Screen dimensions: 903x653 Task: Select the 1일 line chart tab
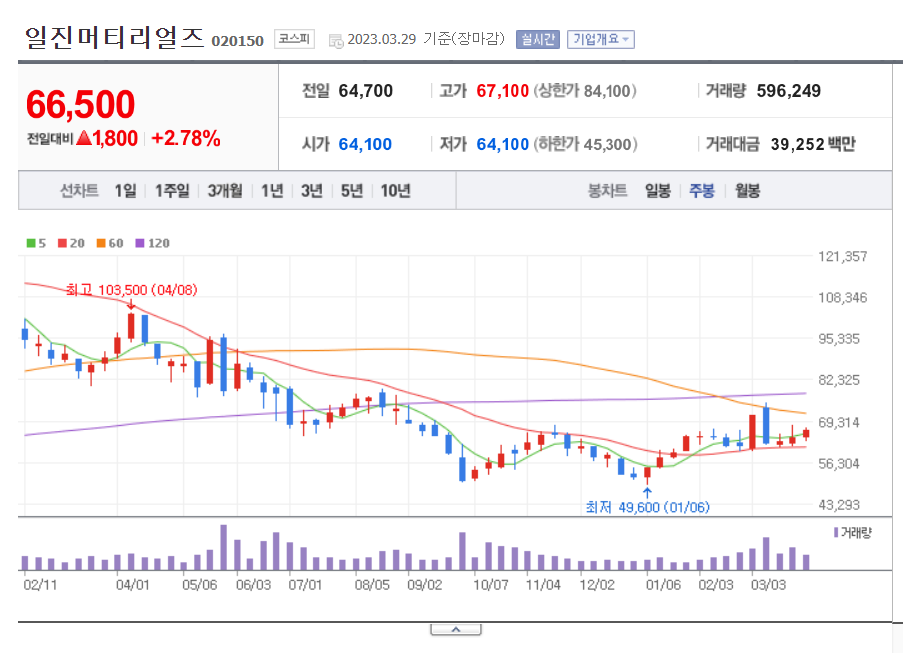pos(125,191)
